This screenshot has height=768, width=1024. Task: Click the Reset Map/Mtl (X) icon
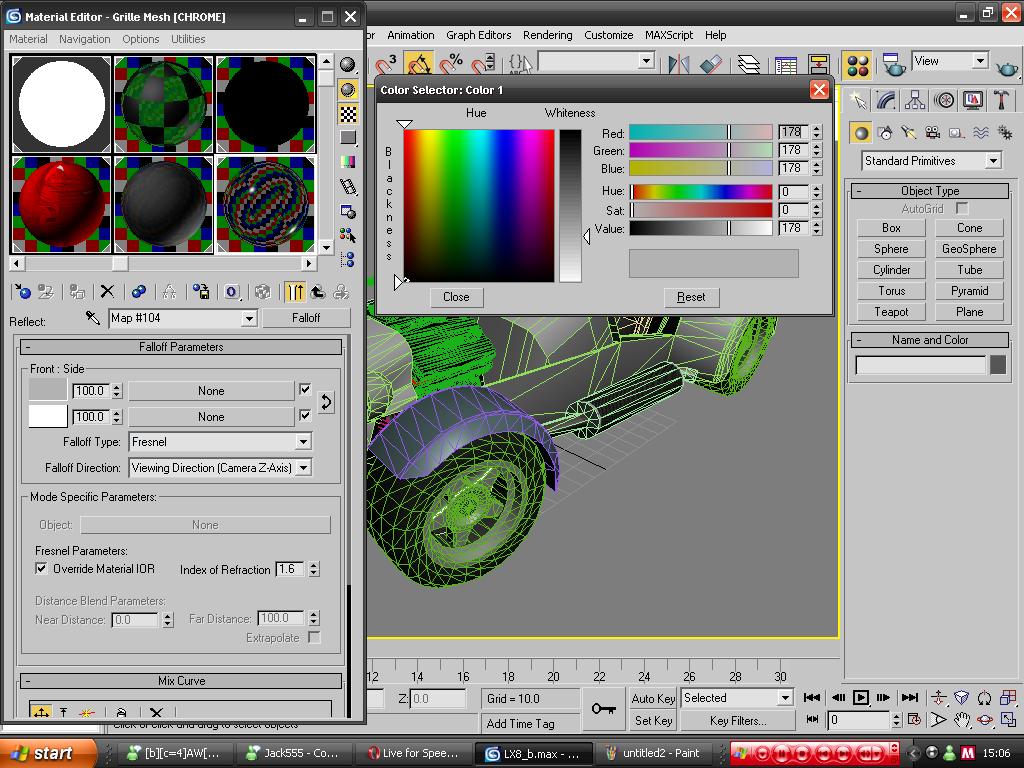point(107,292)
